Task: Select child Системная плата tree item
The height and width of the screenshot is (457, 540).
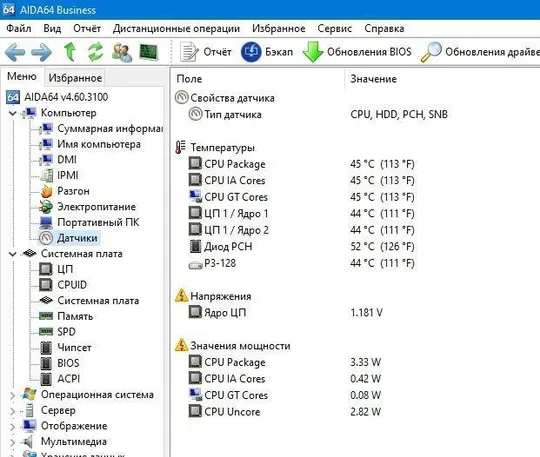Action: [89, 301]
